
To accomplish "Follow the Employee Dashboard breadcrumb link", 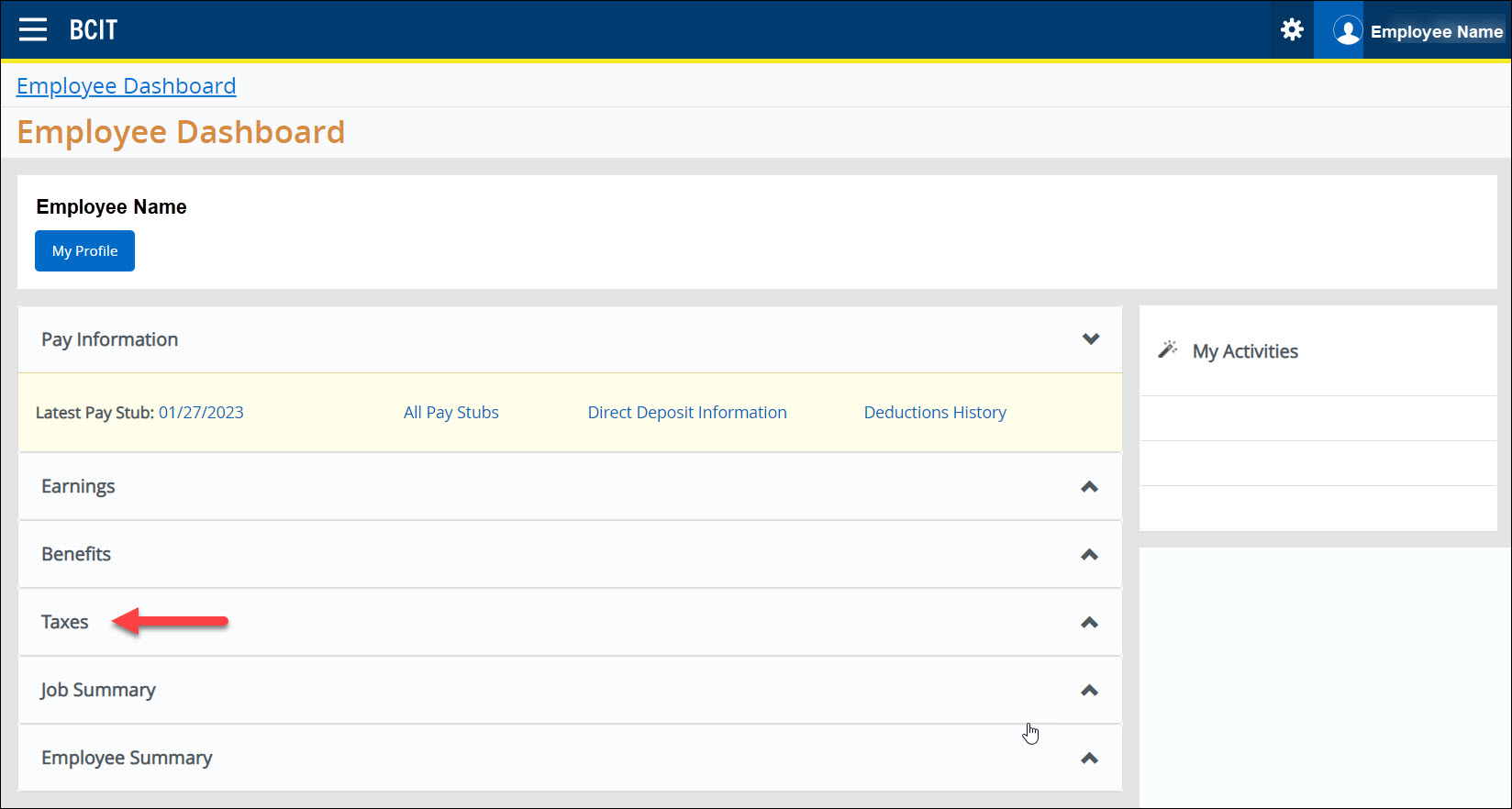I will point(127,86).
